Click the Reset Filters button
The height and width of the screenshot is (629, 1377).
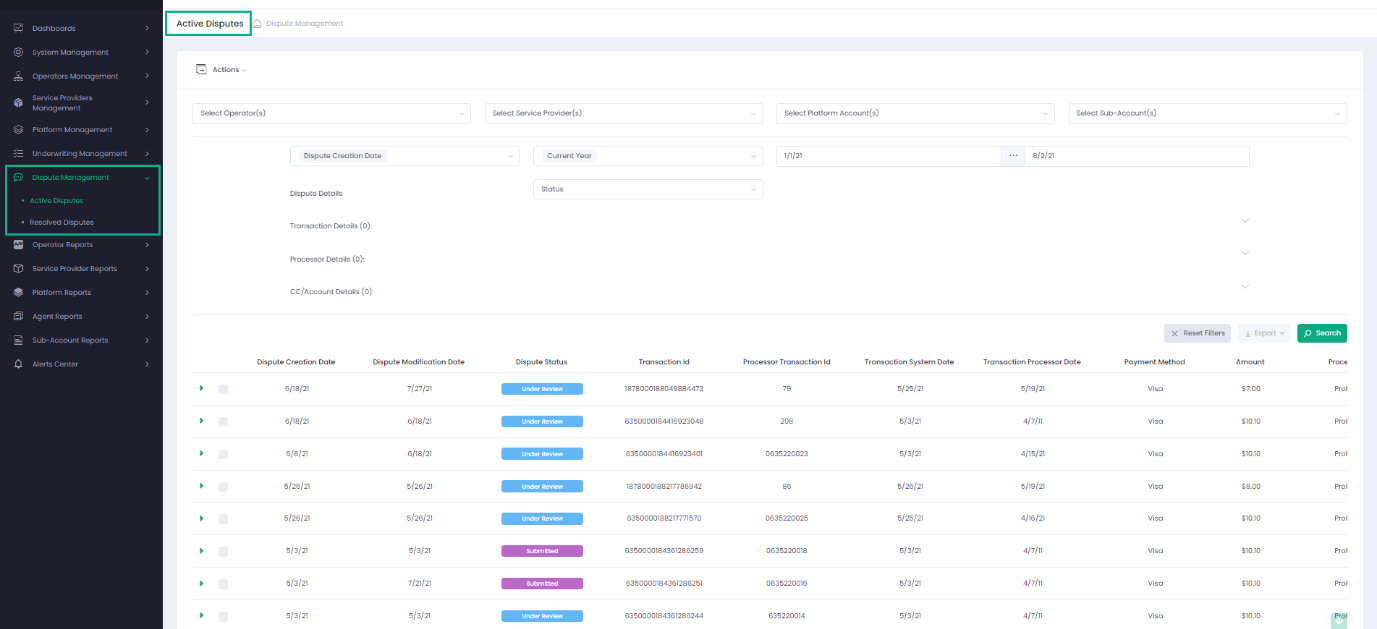point(1197,333)
